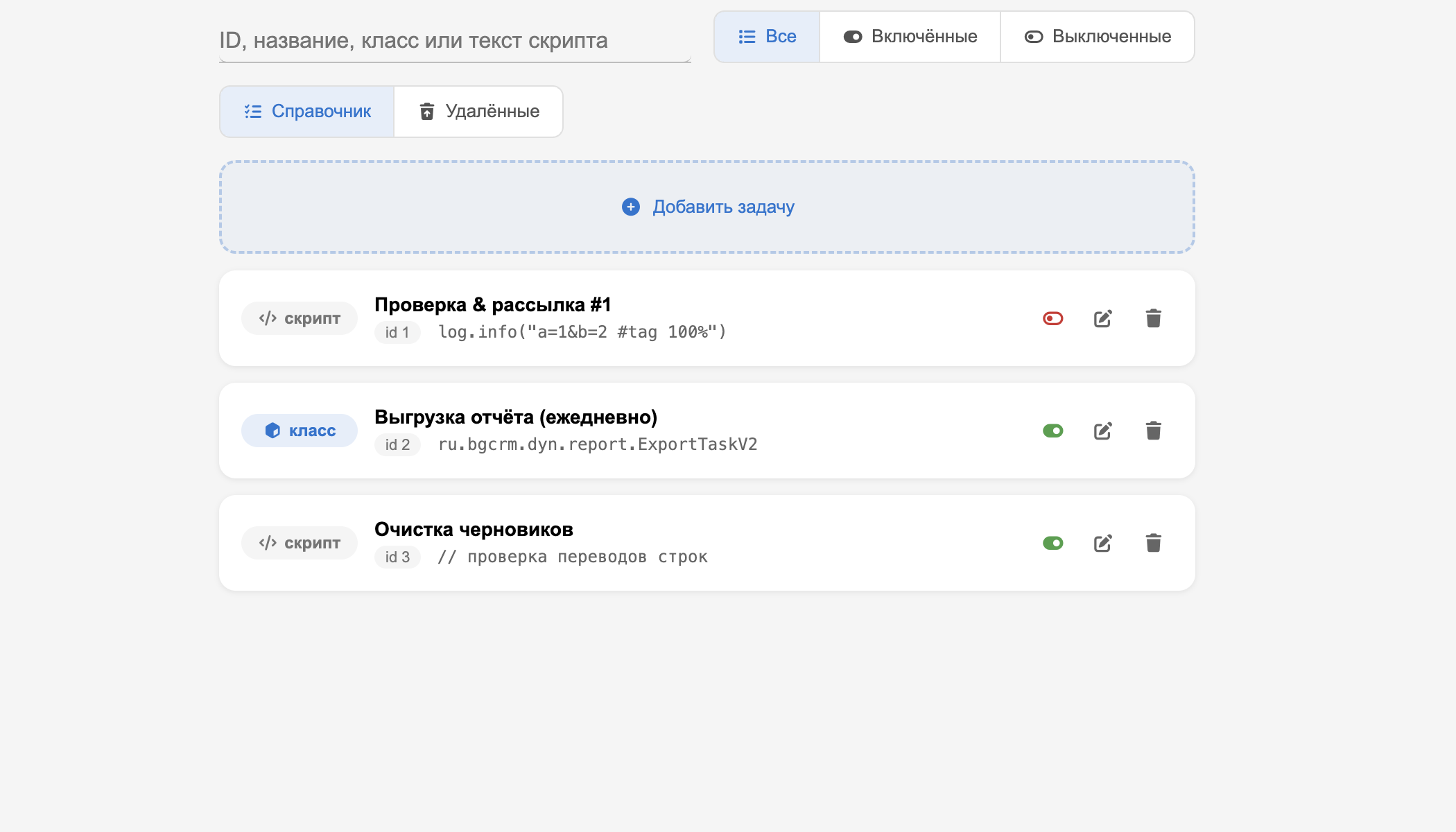Delete the 'Выгрузка отчёта (ежедневно)' task
The image size is (1456, 832).
(x=1154, y=431)
